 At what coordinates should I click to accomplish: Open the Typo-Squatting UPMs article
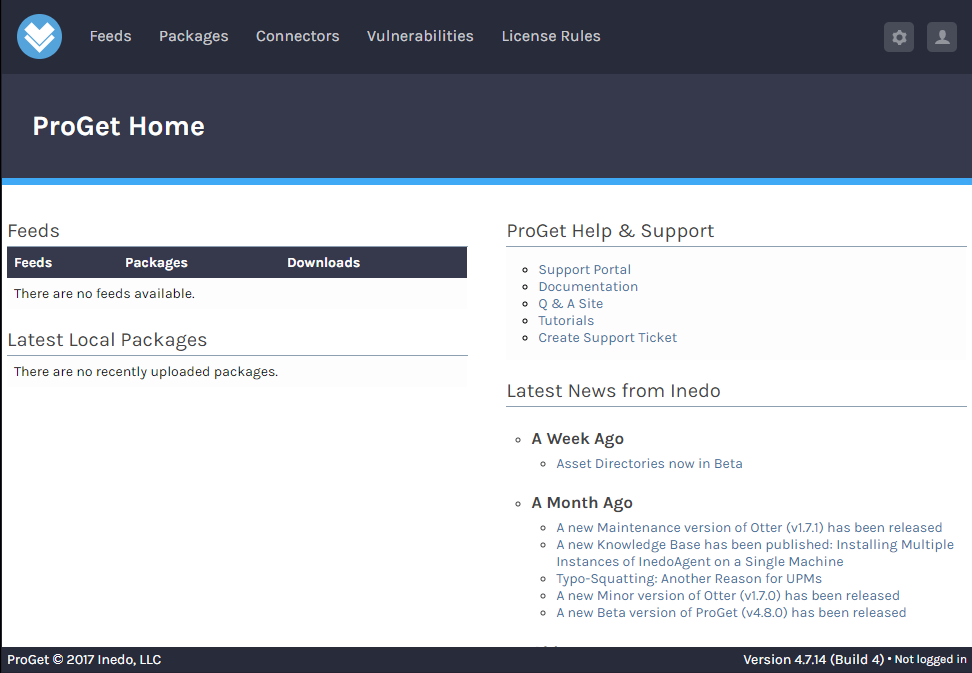point(689,579)
